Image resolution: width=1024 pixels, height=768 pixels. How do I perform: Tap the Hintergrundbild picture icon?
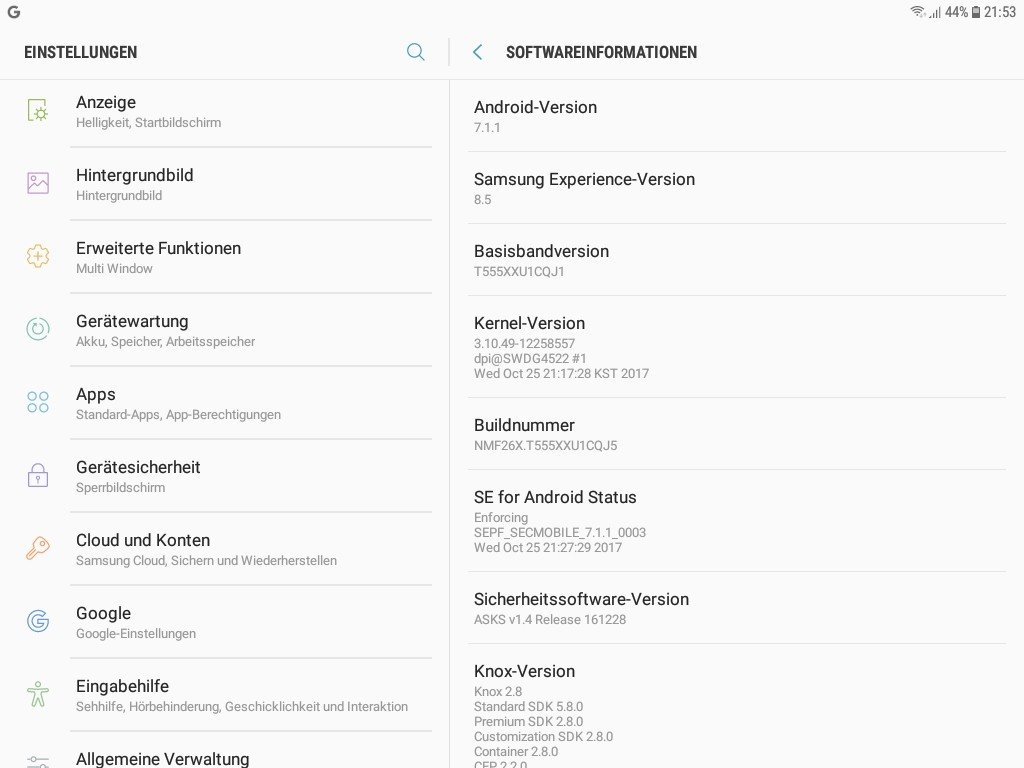[x=38, y=183]
